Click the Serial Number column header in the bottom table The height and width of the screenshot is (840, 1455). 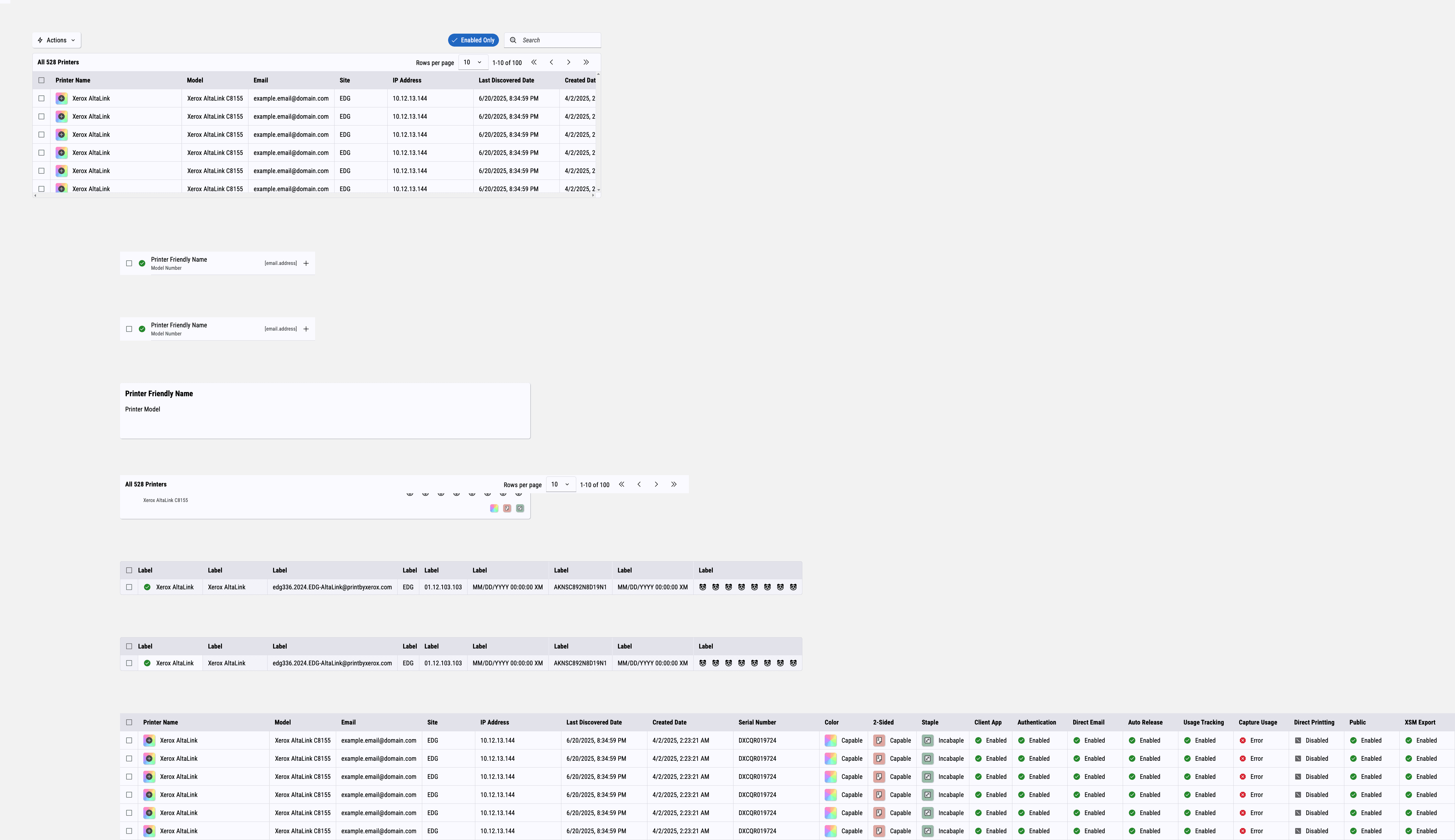[x=757, y=722]
